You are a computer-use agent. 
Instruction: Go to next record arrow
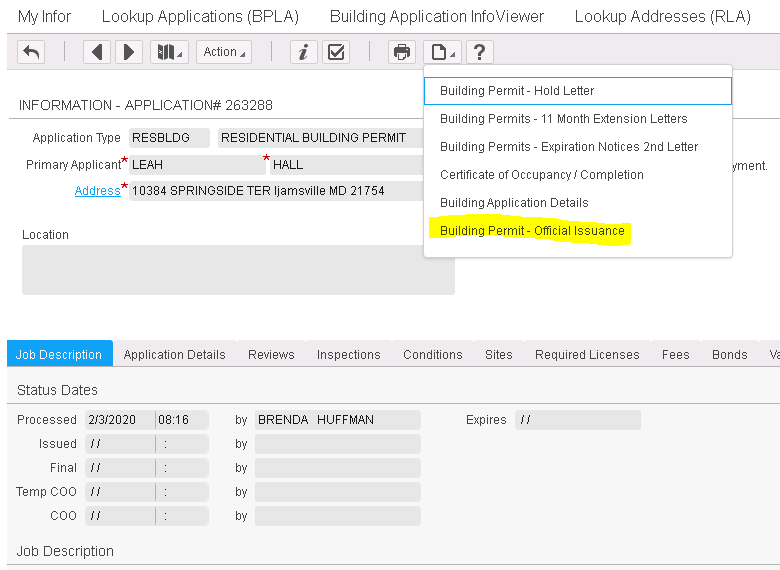coord(129,52)
